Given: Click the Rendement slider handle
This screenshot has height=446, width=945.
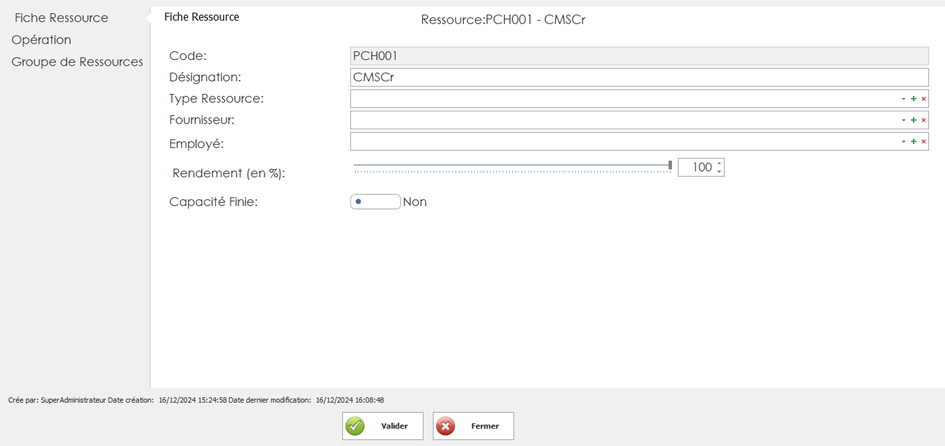Looking at the screenshot, I should [x=670, y=165].
